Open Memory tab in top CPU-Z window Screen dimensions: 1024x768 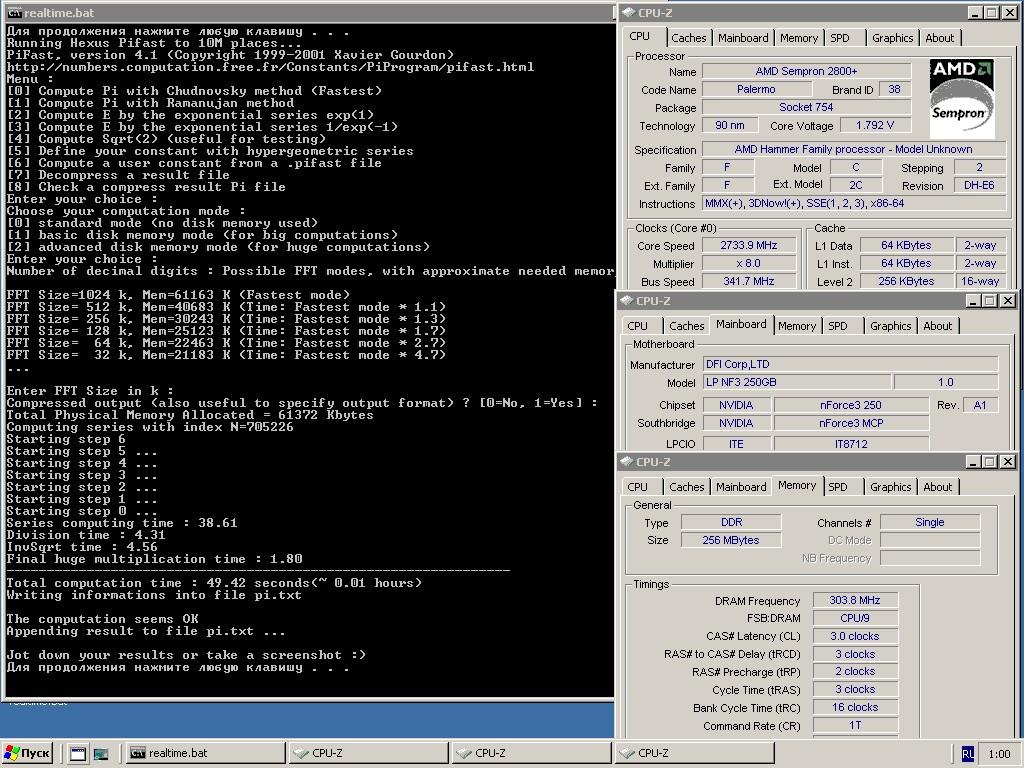point(799,38)
